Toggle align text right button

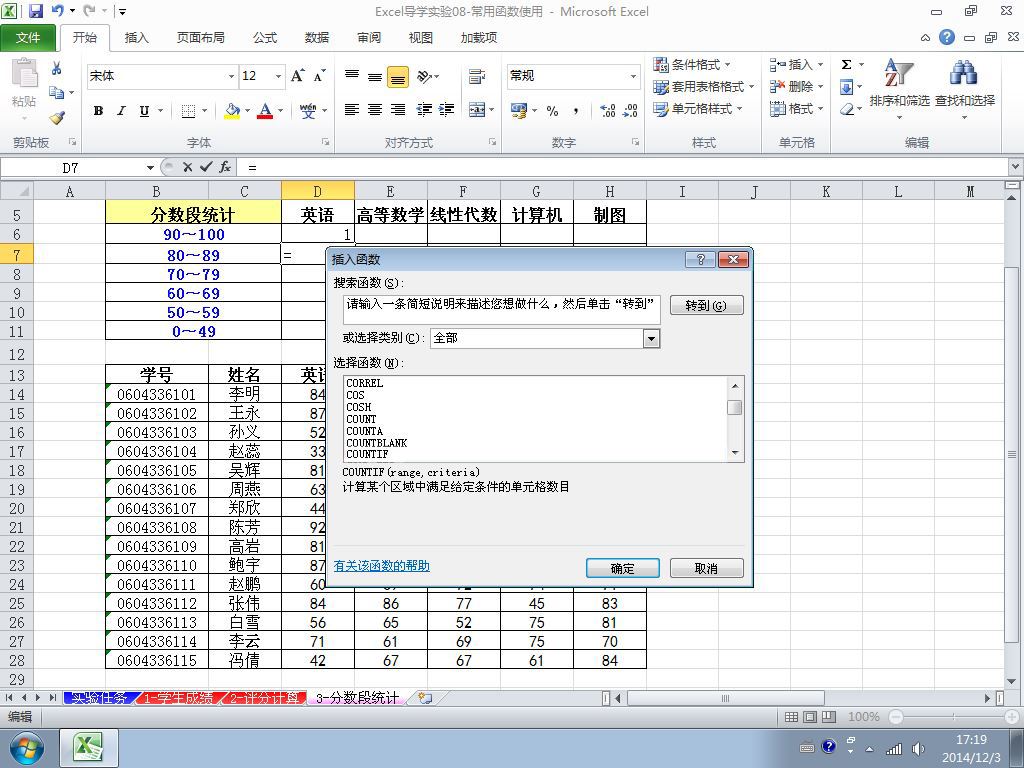tap(398, 110)
